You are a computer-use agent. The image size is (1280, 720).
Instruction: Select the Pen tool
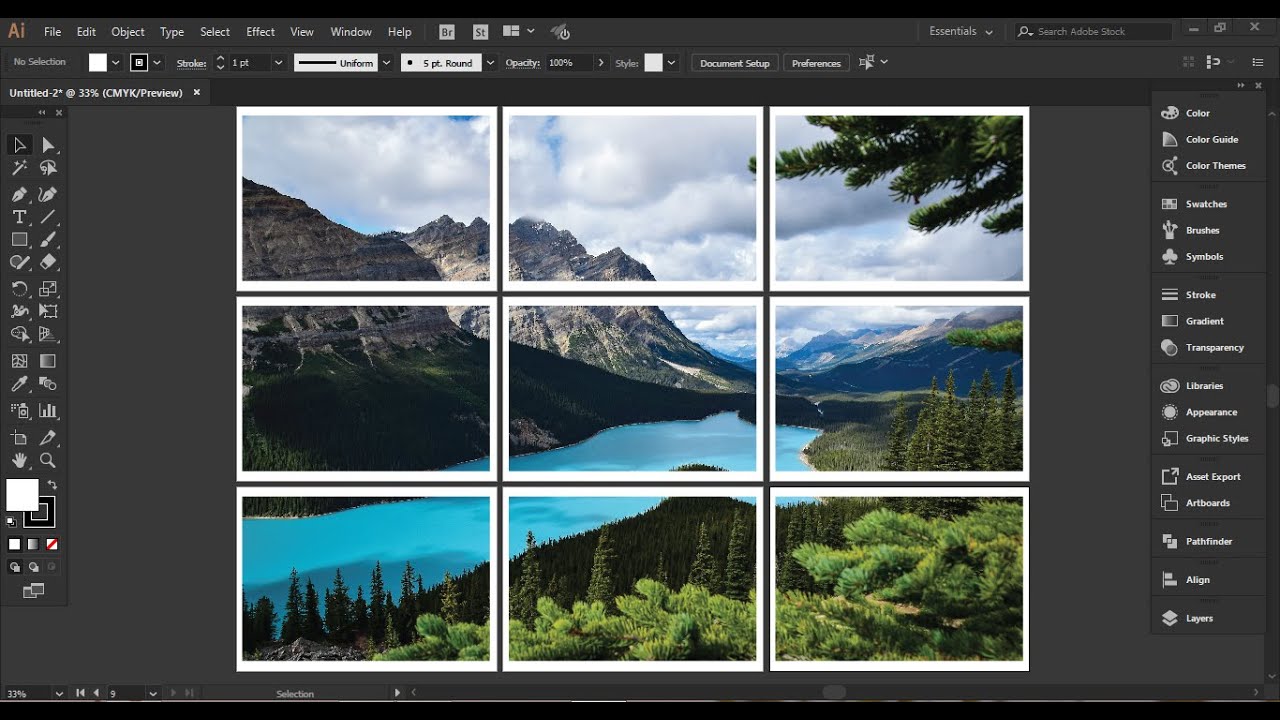(x=19, y=194)
